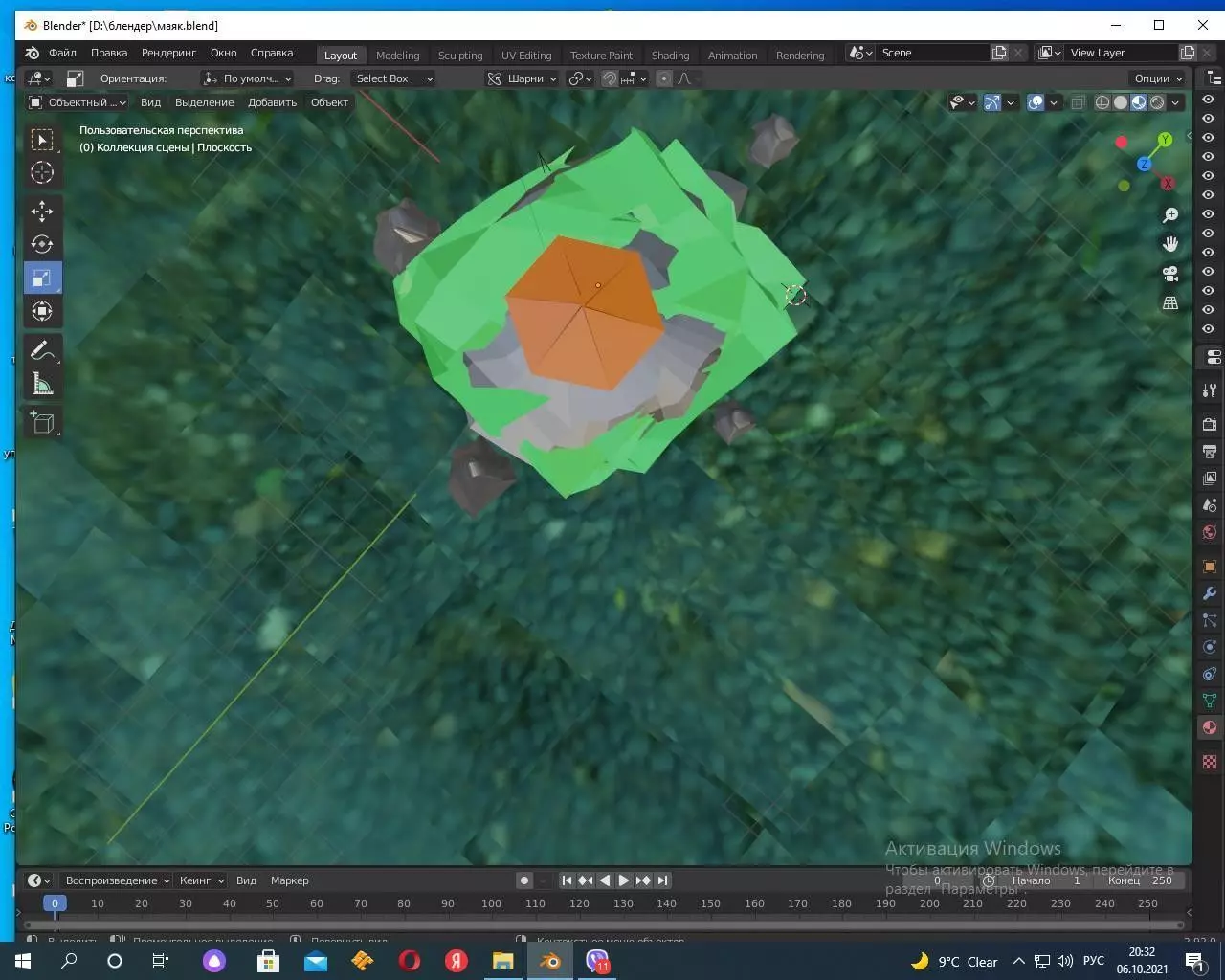Open the Drag 'Select Box' dropdown
1225x980 pixels.
(x=393, y=78)
